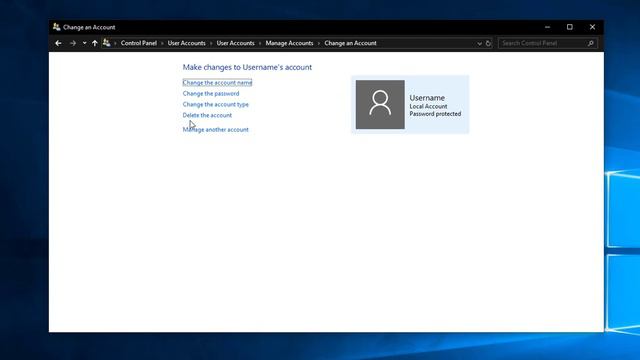This screenshot has height=360, width=640.
Task: Click Delete the account link
Action: (x=207, y=115)
